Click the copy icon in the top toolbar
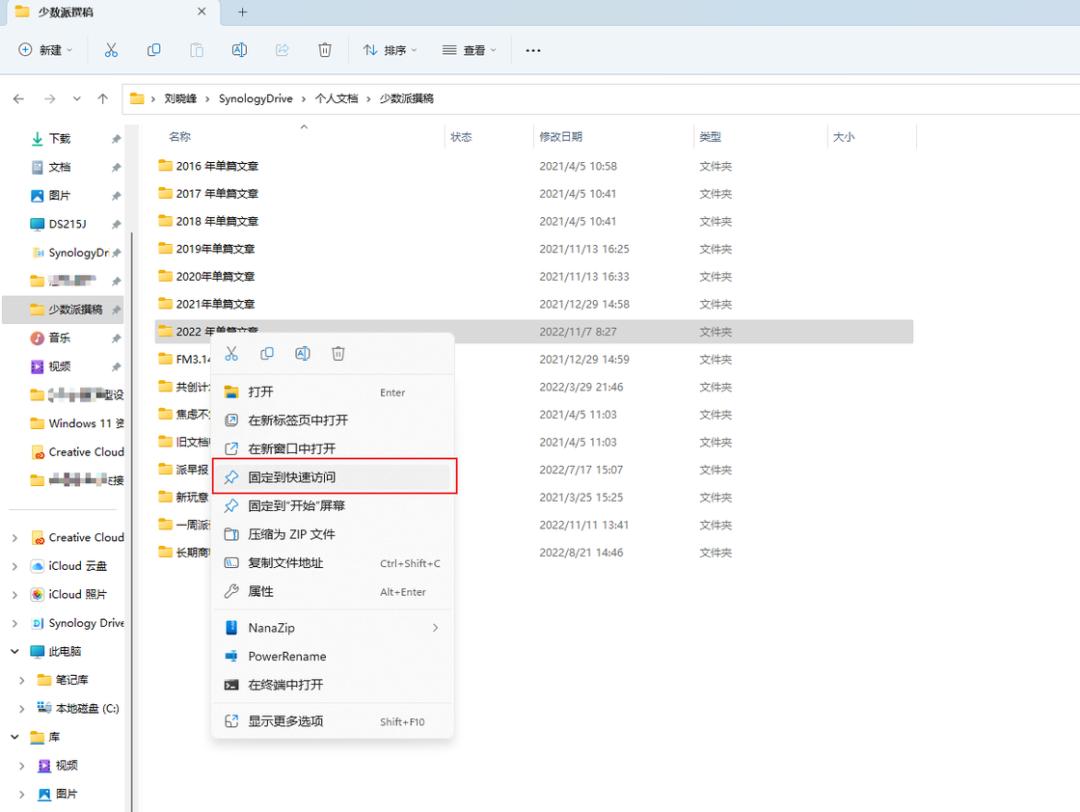This screenshot has width=1080, height=812. 154,50
